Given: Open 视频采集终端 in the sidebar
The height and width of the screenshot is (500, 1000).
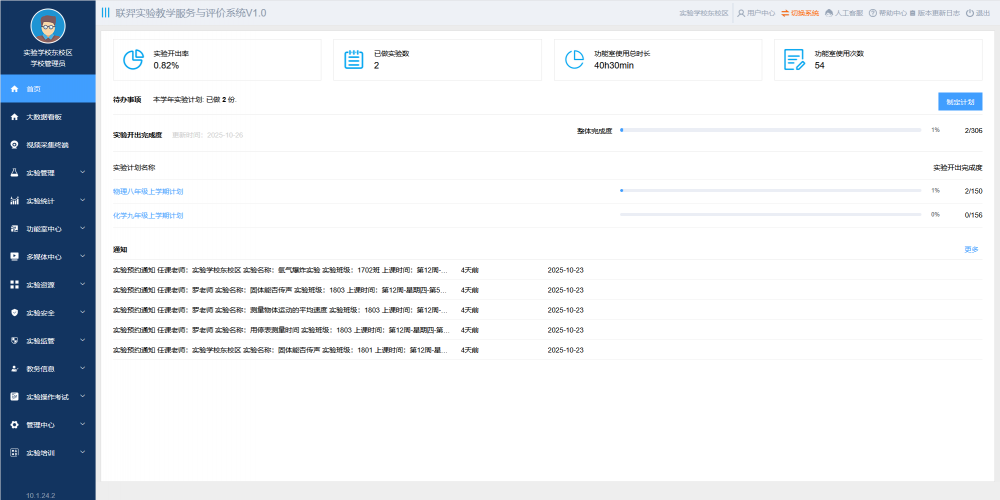Looking at the screenshot, I should [x=47, y=145].
